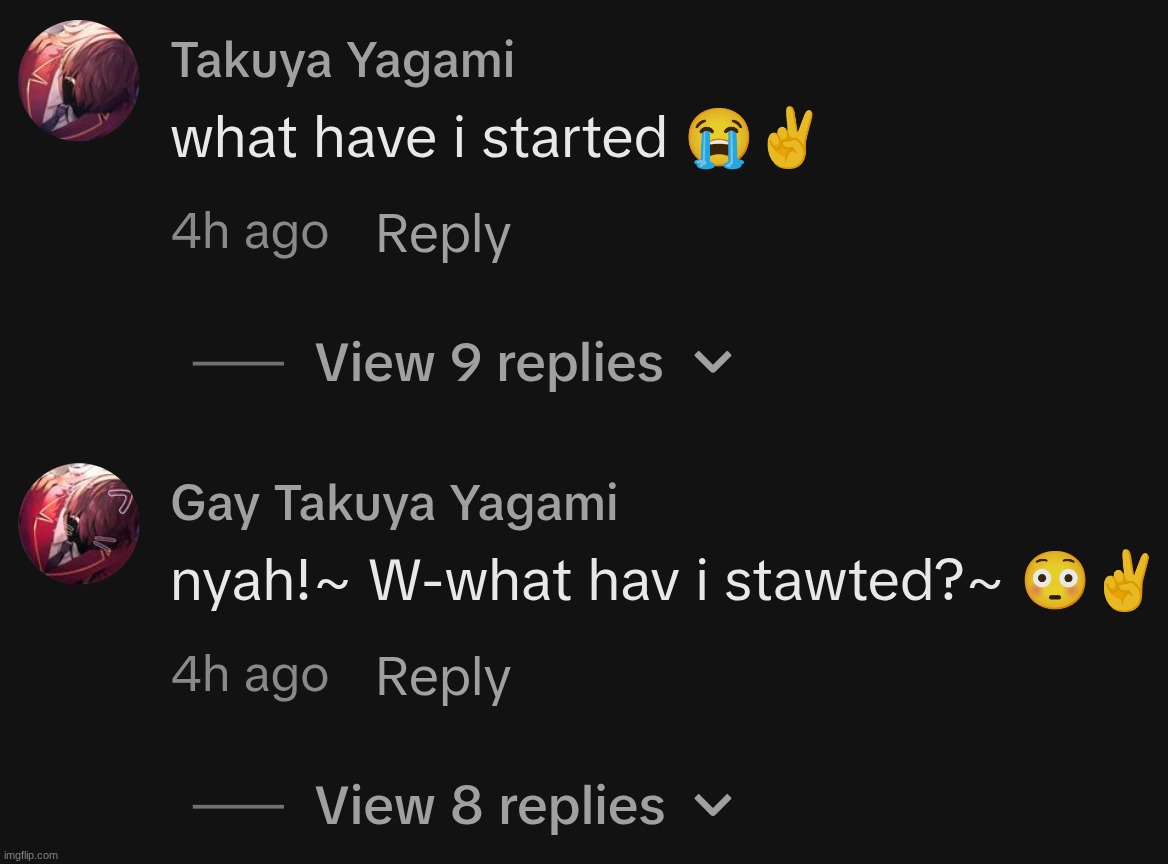
Task: Select the "what have i started" comment text
Action: pyautogui.click(x=419, y=139)
